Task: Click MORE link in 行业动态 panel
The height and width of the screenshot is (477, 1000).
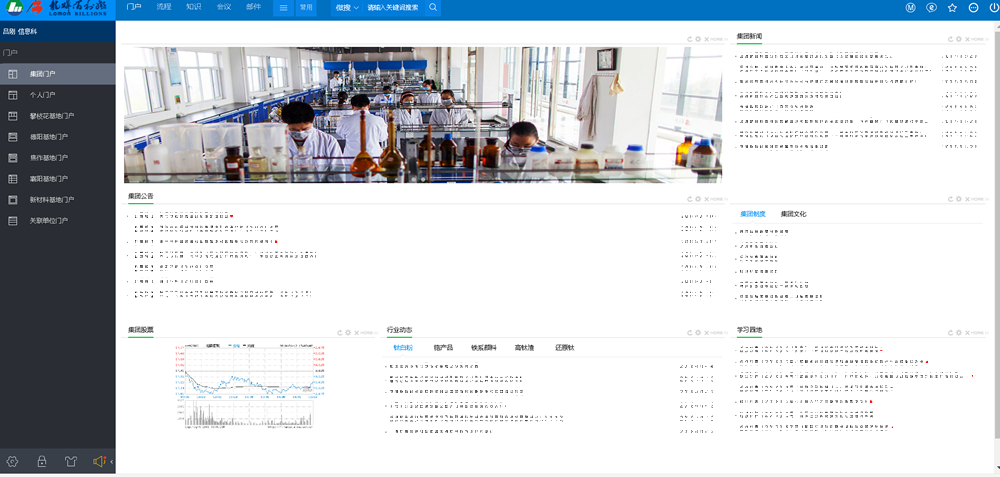Action: pos(717,332)
